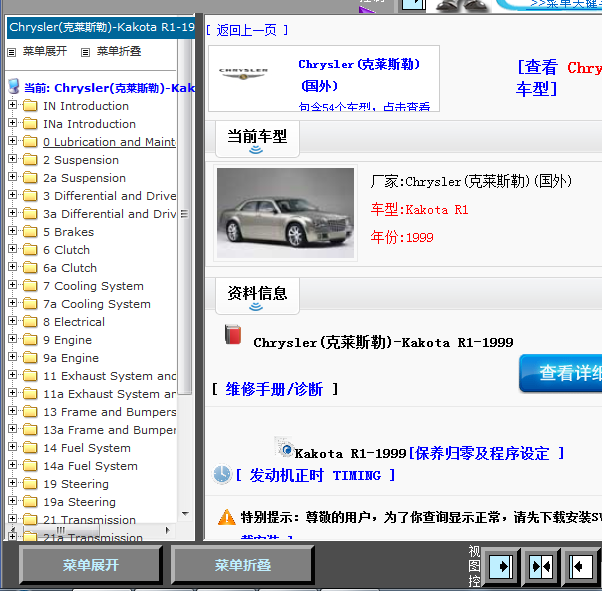Click the 14a Fuel System folder icon
This screenshot has width=602, height=591.
[x=30, y=466]
